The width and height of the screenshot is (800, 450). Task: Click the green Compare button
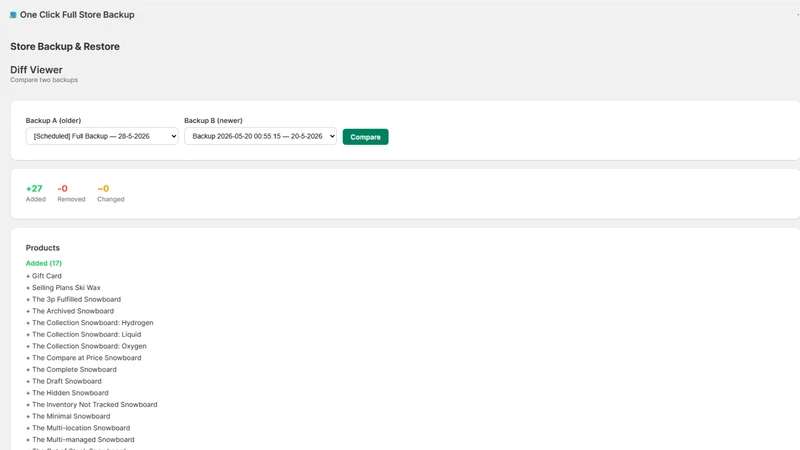(365, 137)
